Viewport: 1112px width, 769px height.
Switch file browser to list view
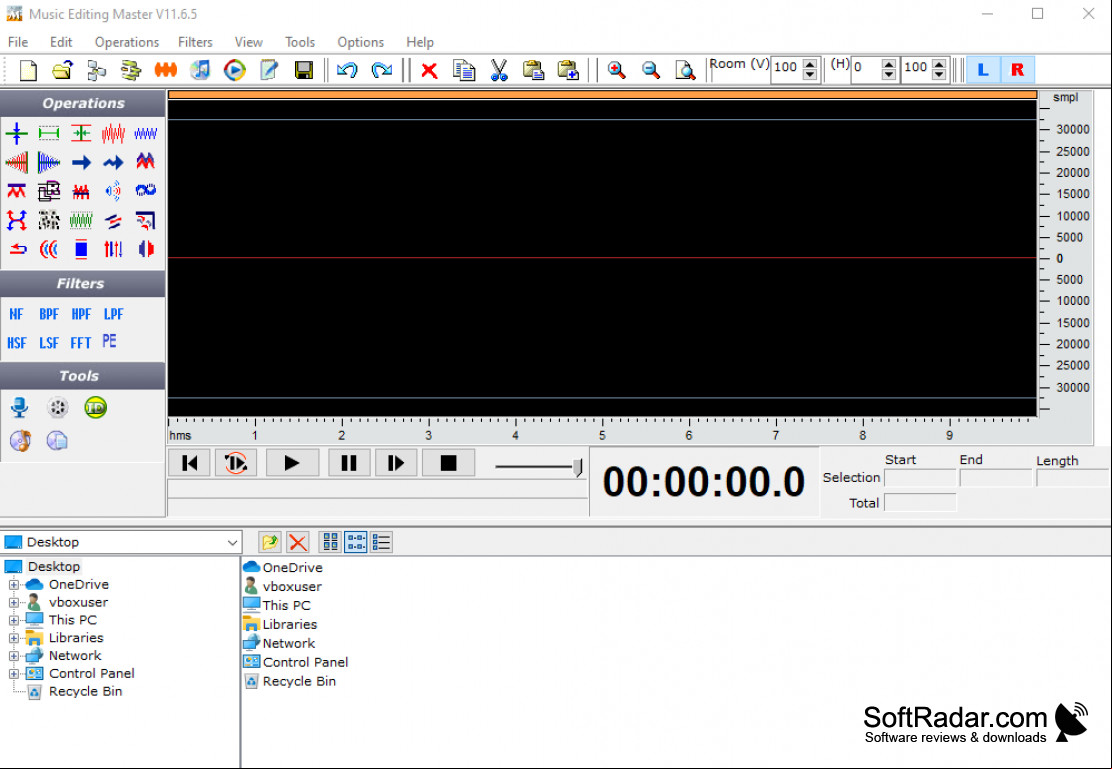382,542
